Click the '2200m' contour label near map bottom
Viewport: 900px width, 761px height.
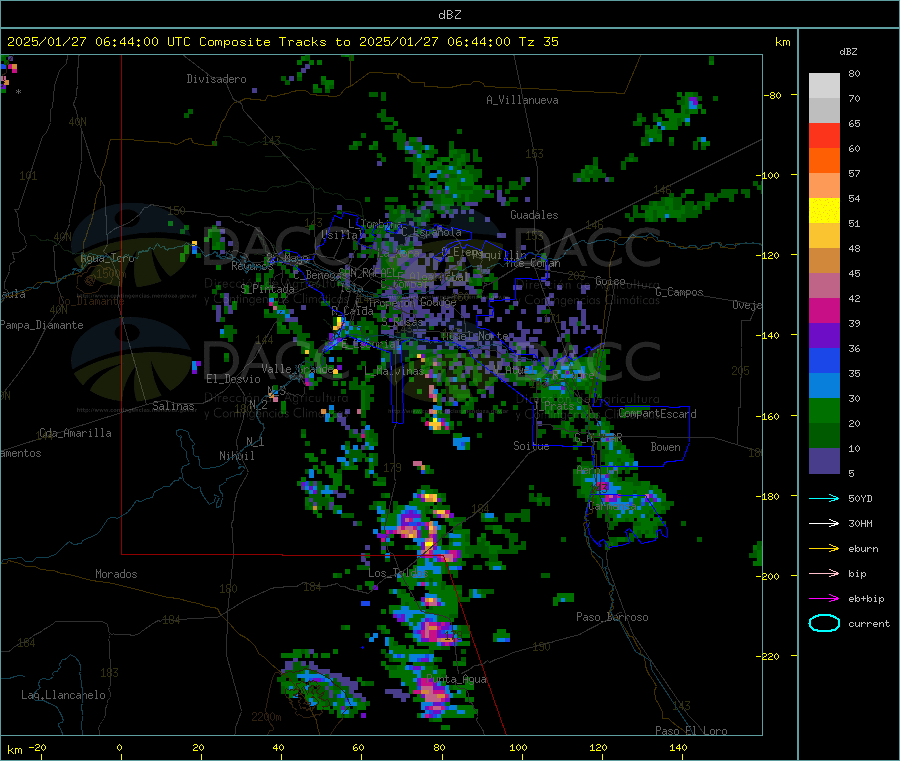[266, 717]
